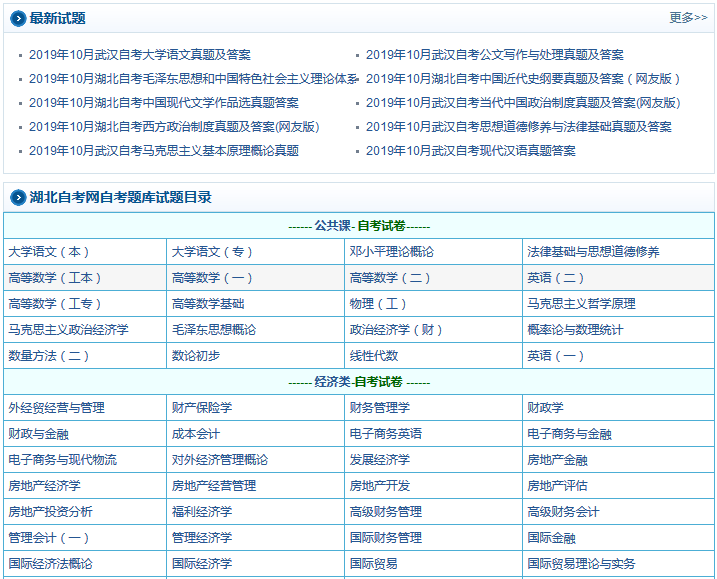Open 房地产经济学
The height and width of the screenshot is (579, 717).
point(44,486)
